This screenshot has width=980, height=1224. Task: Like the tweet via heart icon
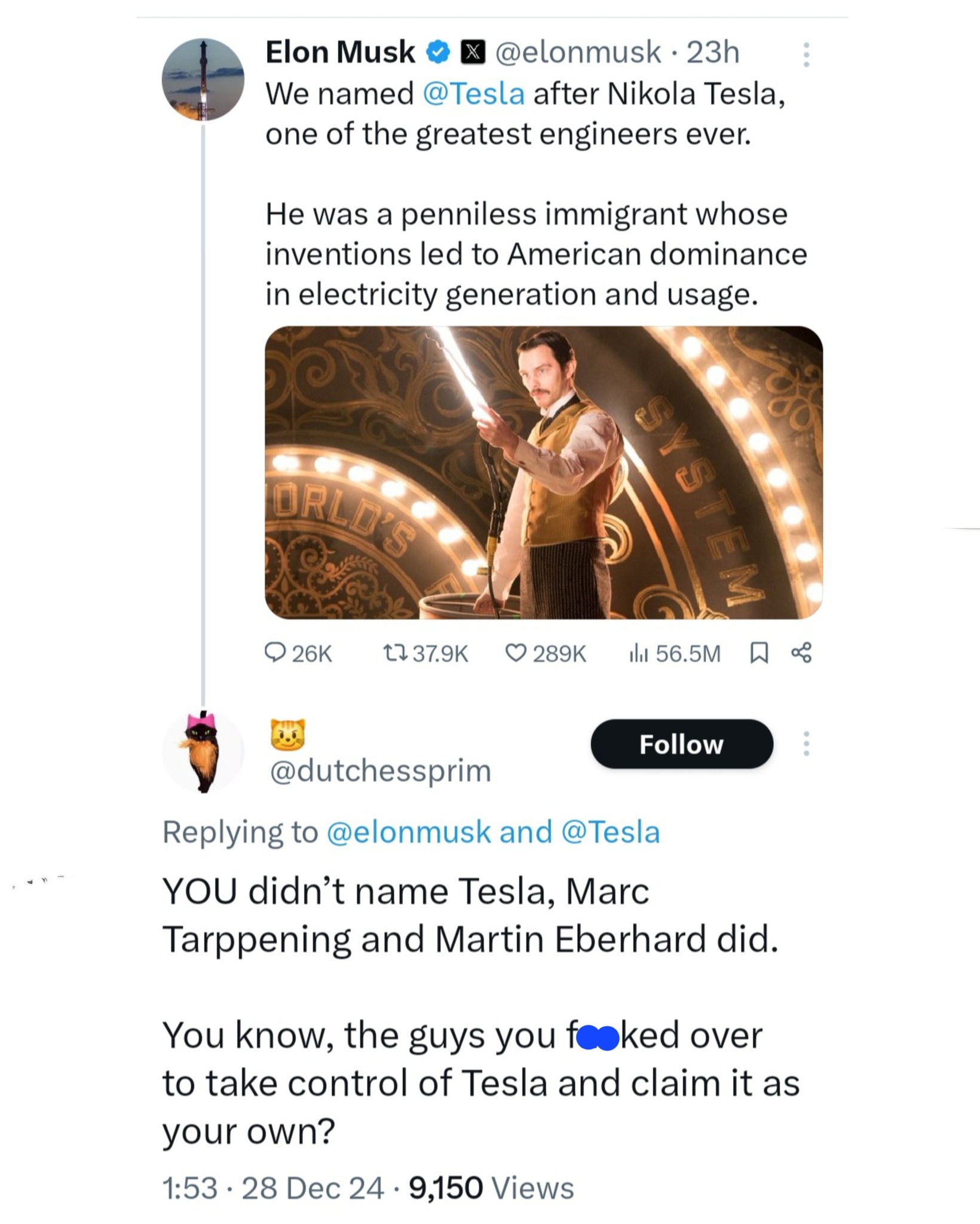515,653
